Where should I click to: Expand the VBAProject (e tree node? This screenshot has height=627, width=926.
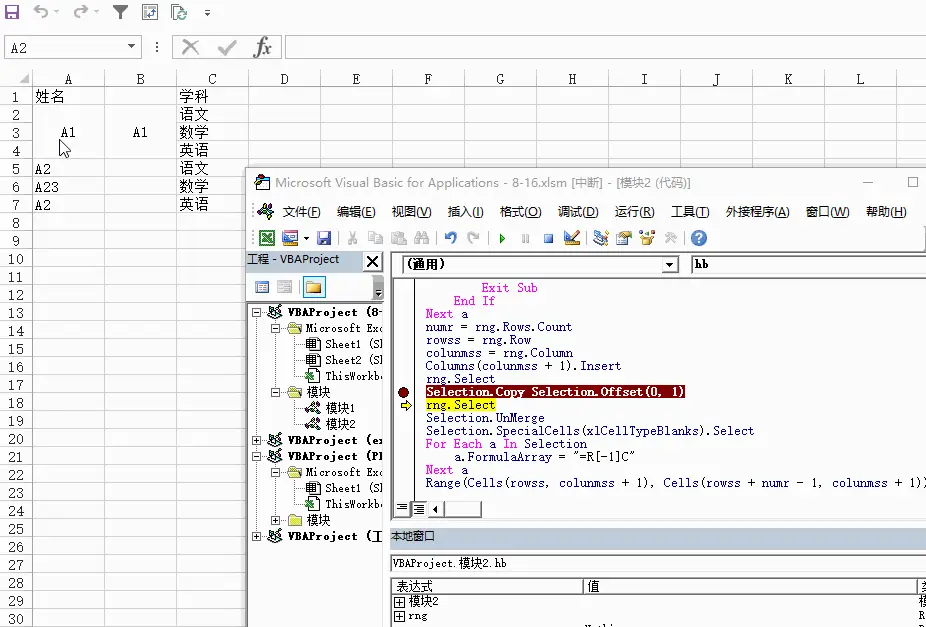coord(256,440)
